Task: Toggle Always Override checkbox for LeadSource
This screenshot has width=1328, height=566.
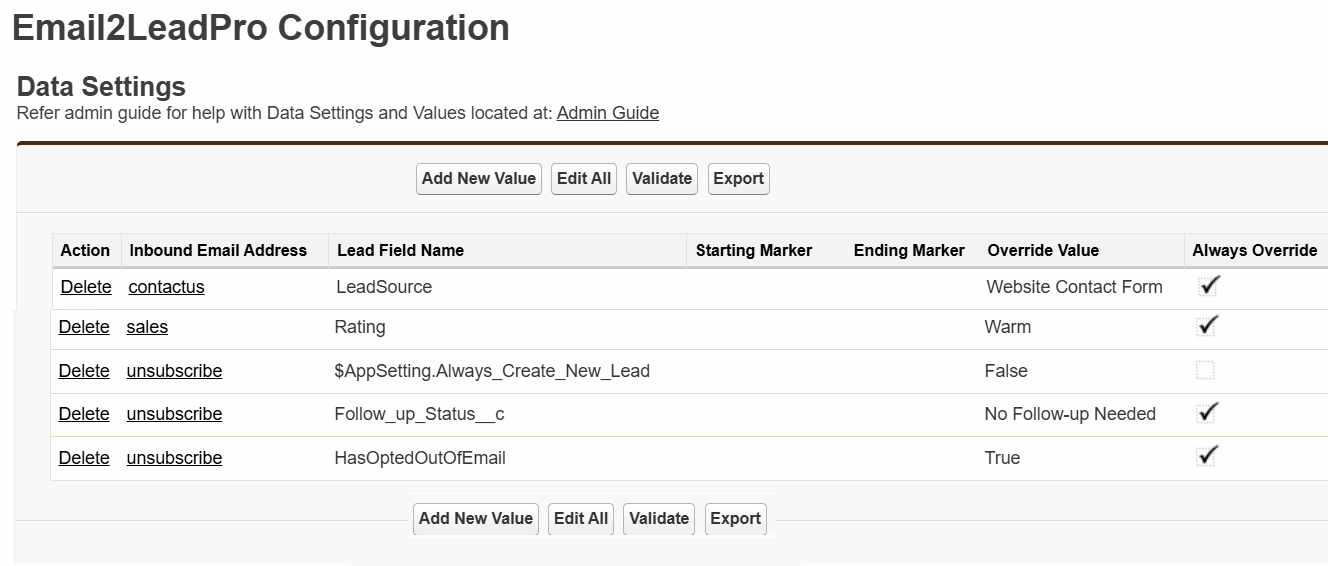Action: click(x=1208, y=286)
